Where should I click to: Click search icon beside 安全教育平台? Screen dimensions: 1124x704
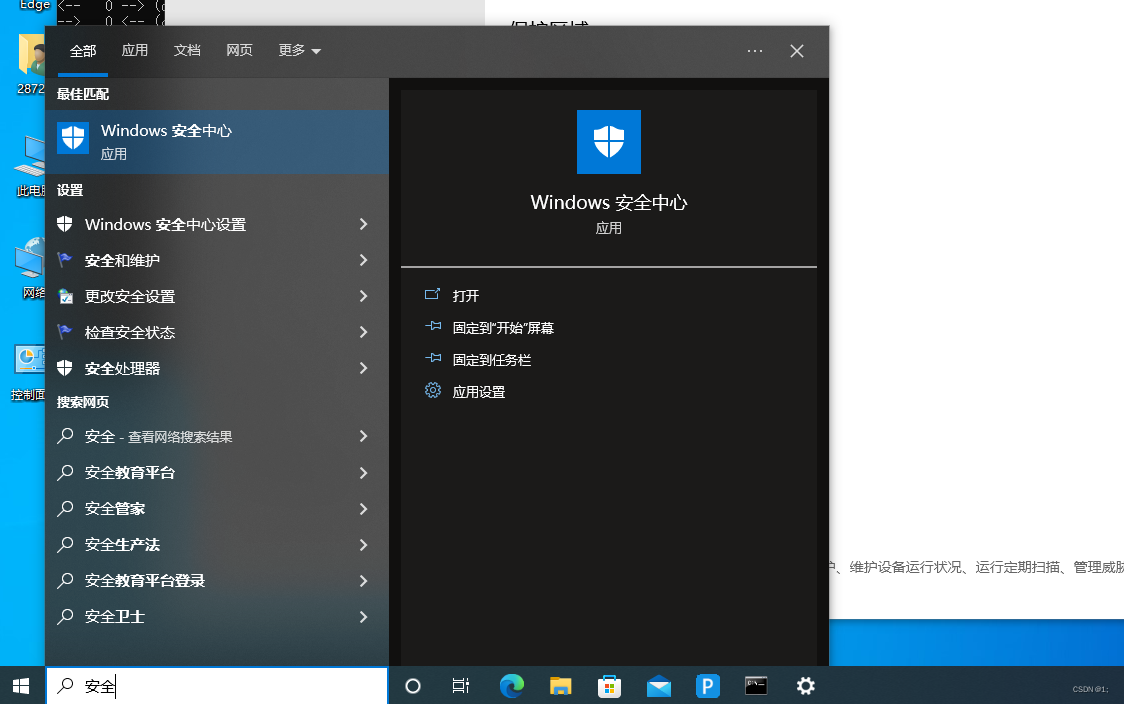pos(65,472)
